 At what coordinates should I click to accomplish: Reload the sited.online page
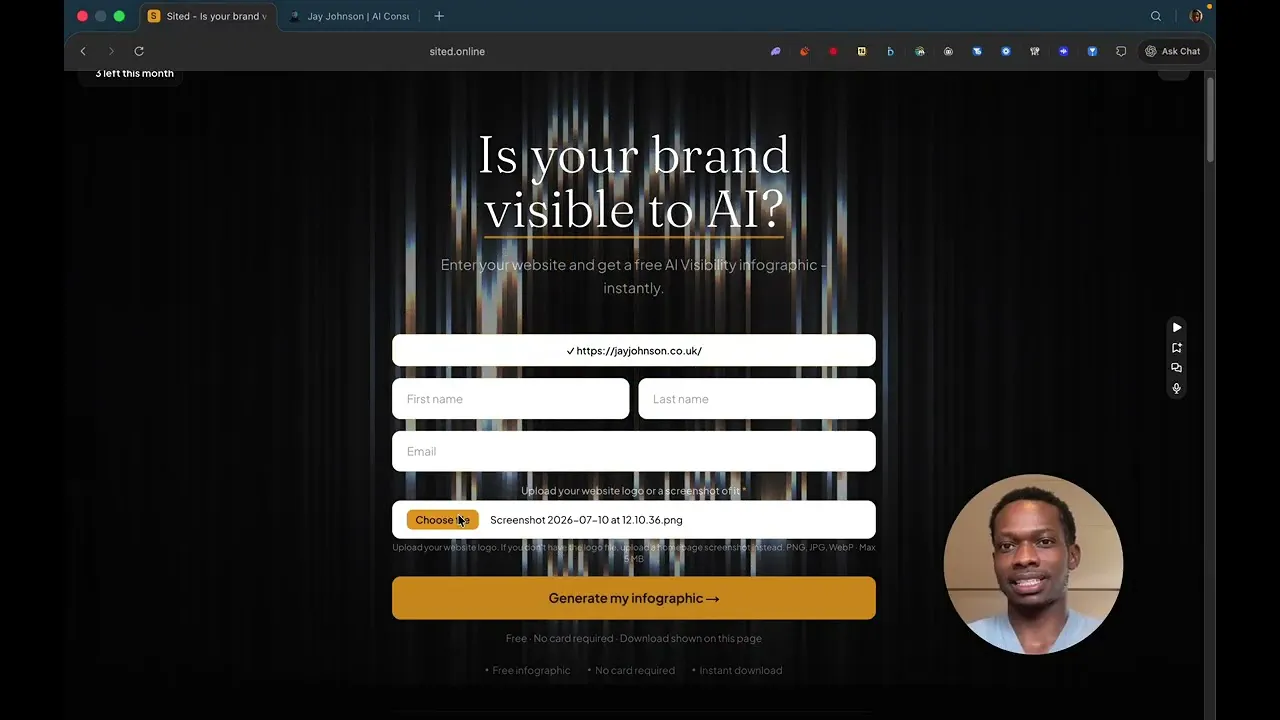tap(139, 51)
